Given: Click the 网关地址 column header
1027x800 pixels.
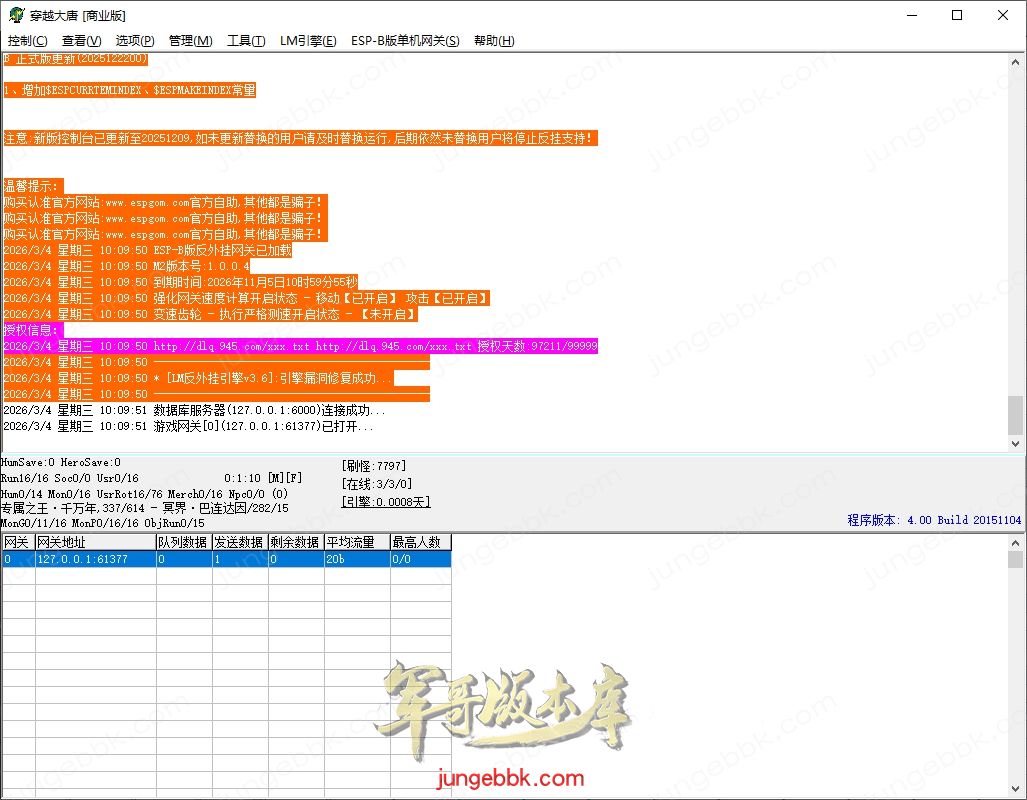Looking at the screenshot, I should click(94, 542).
